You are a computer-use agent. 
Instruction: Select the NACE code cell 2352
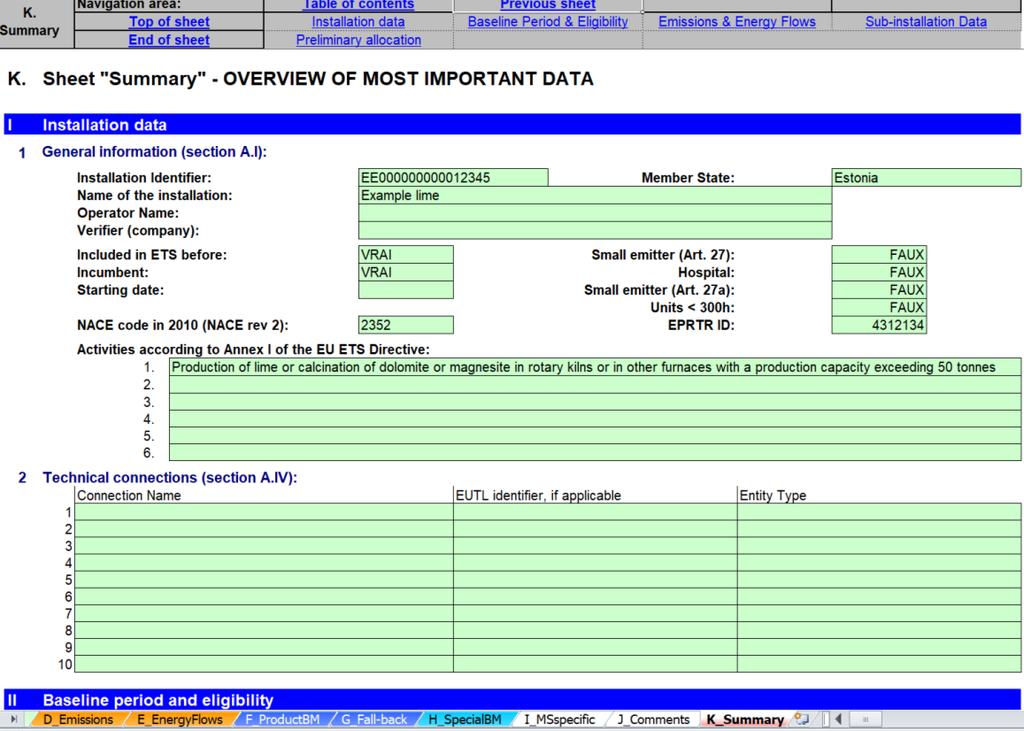406,325
